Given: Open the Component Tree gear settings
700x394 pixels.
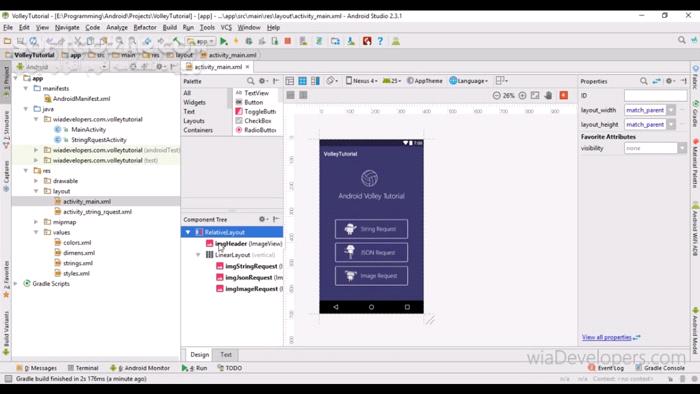Looking at the screenshot, I should [x=263, y=219].
